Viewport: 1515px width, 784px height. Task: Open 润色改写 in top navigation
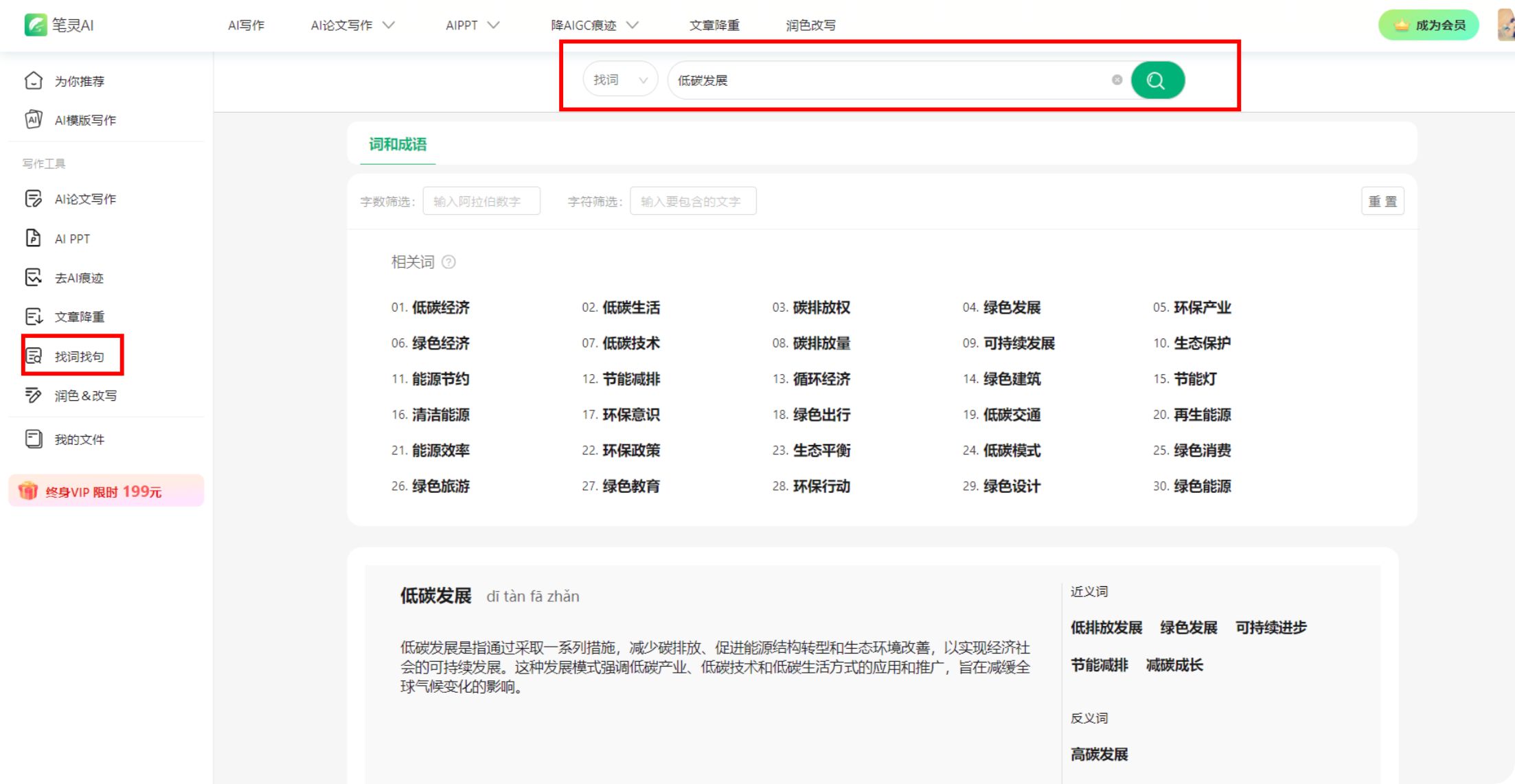pos(810,25)
